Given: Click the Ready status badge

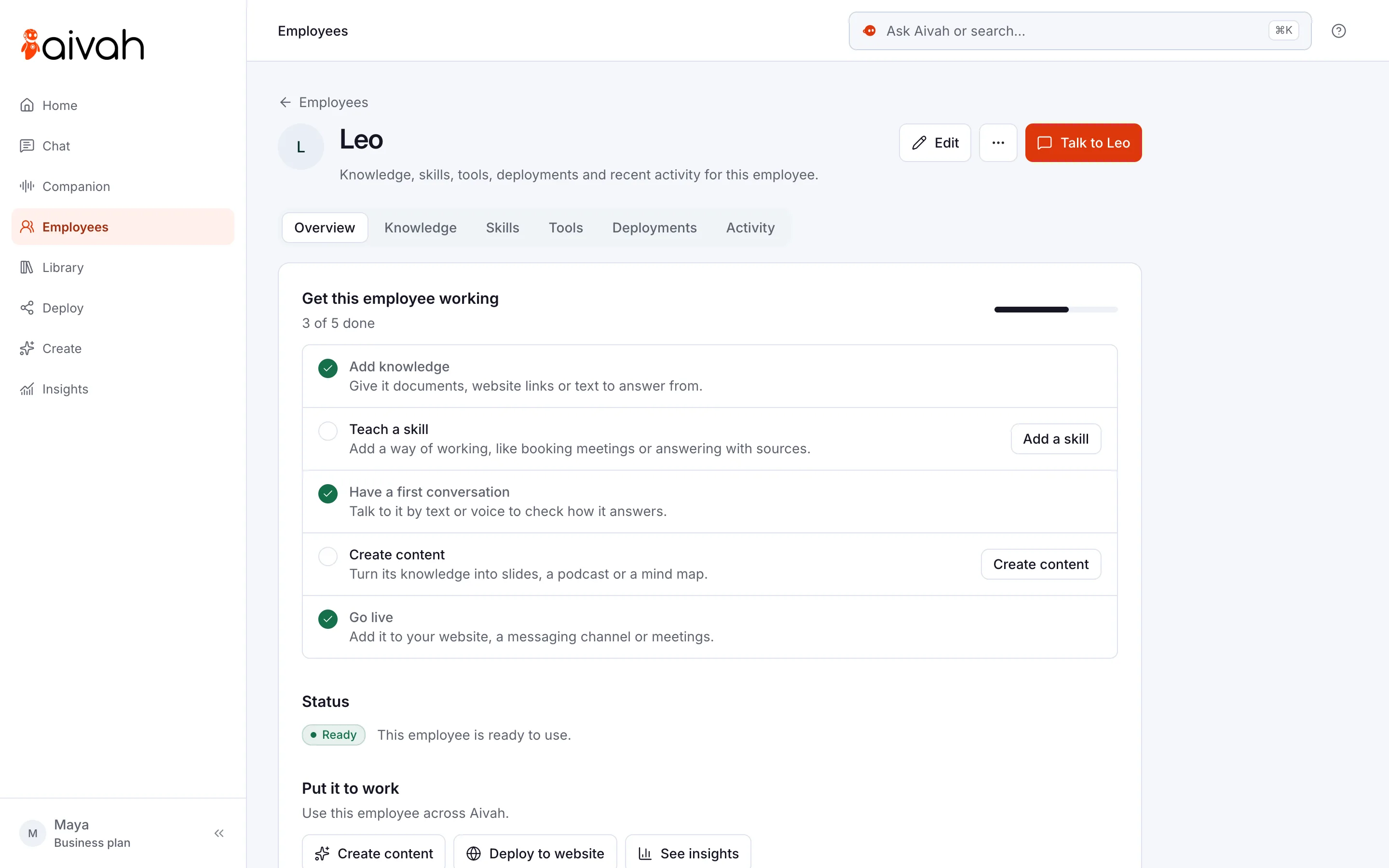Looking at the screenshot, I should pos(333,735).
